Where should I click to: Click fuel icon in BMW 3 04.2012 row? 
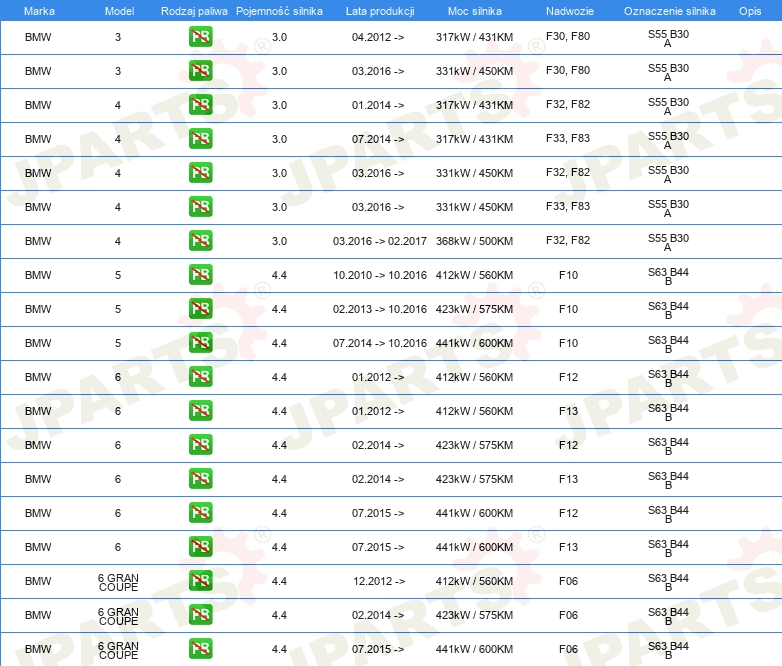(x=200, y=37)
